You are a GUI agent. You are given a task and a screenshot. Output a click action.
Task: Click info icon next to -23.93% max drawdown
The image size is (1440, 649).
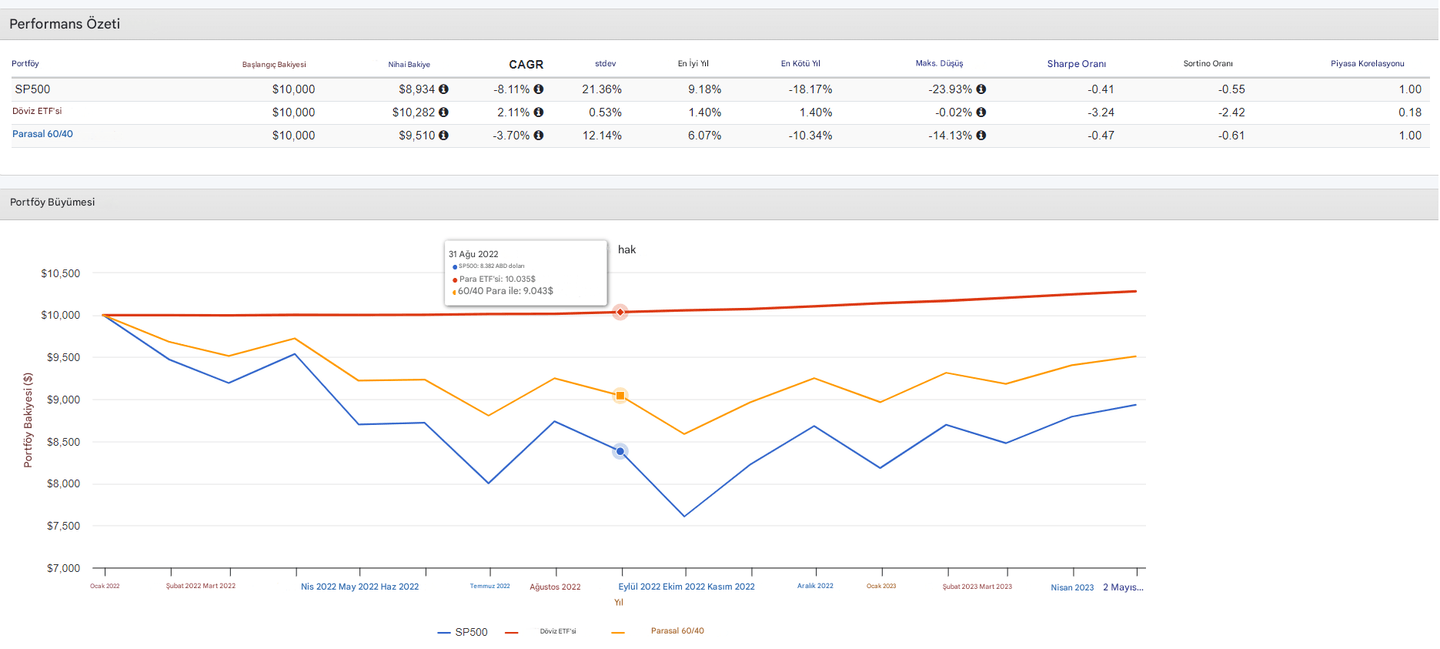click(x=981, y=89)
